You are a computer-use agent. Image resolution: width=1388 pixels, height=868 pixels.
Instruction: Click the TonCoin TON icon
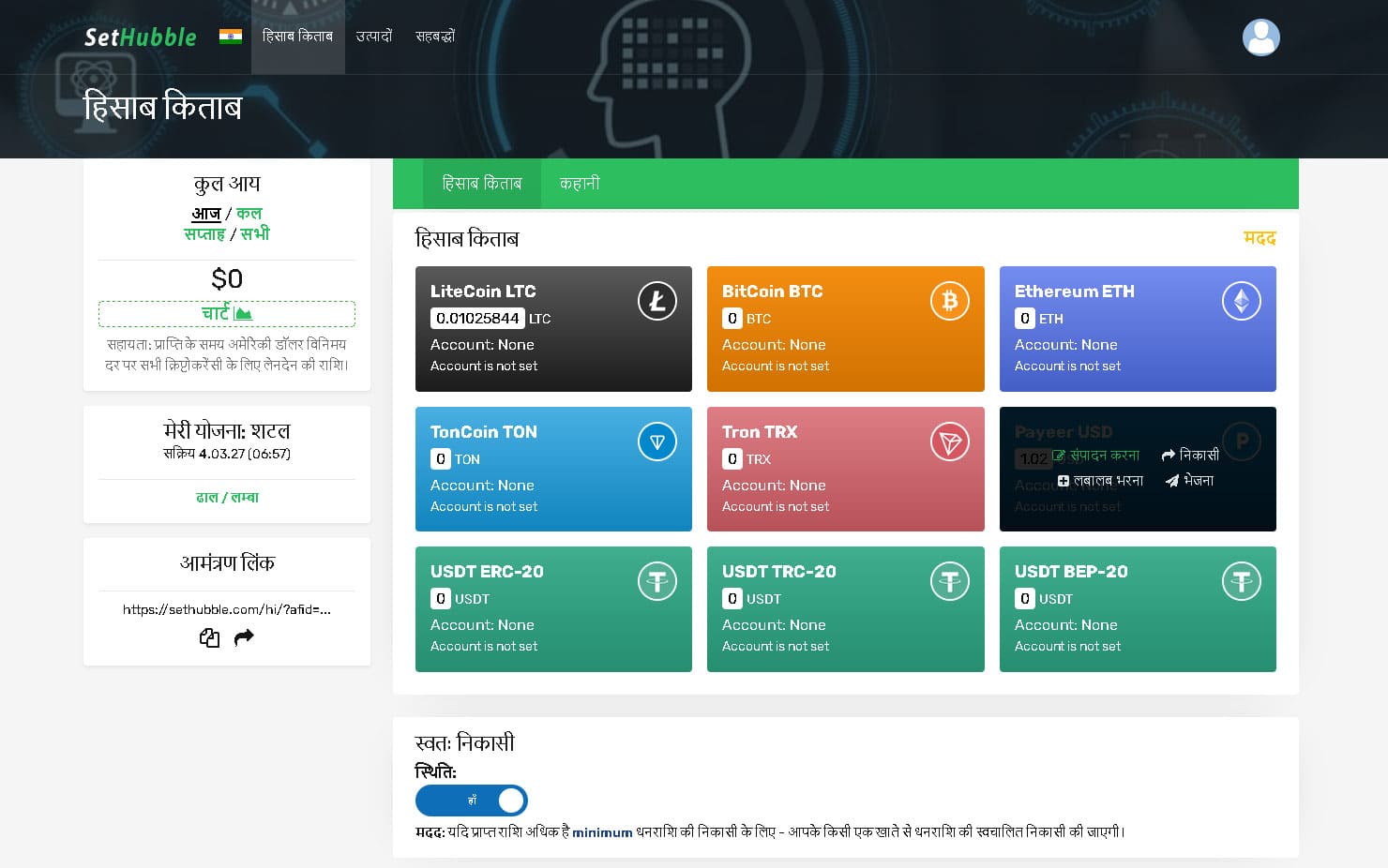pos(656,441)
